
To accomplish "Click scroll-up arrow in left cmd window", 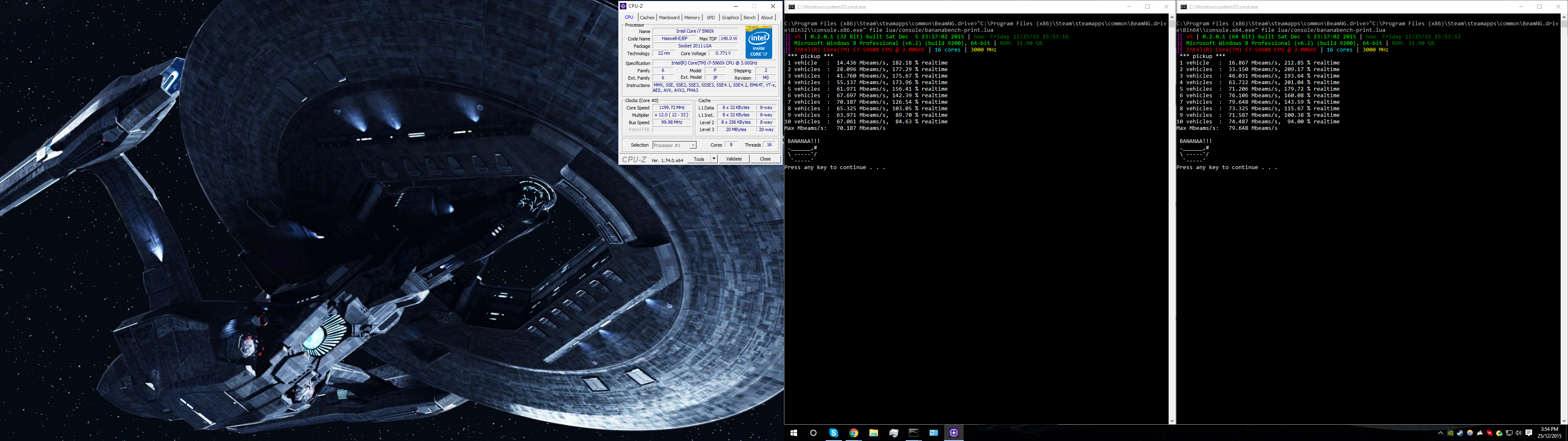I will 1172,18.
